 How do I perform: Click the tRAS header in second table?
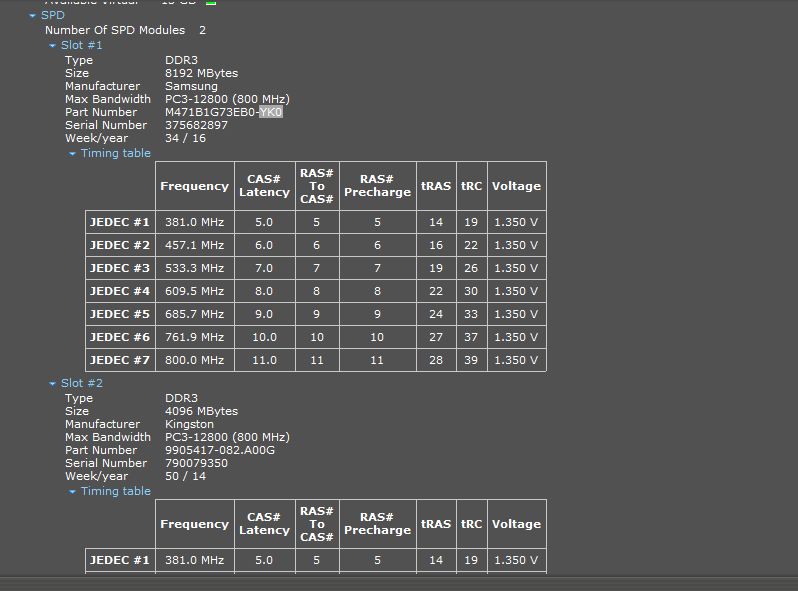[436, 524]
